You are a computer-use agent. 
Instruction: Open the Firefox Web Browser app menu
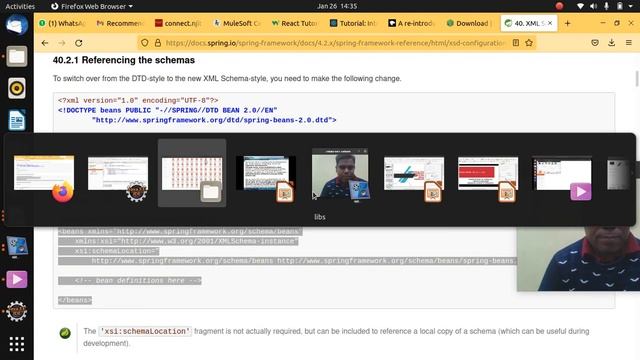[92, 6]
